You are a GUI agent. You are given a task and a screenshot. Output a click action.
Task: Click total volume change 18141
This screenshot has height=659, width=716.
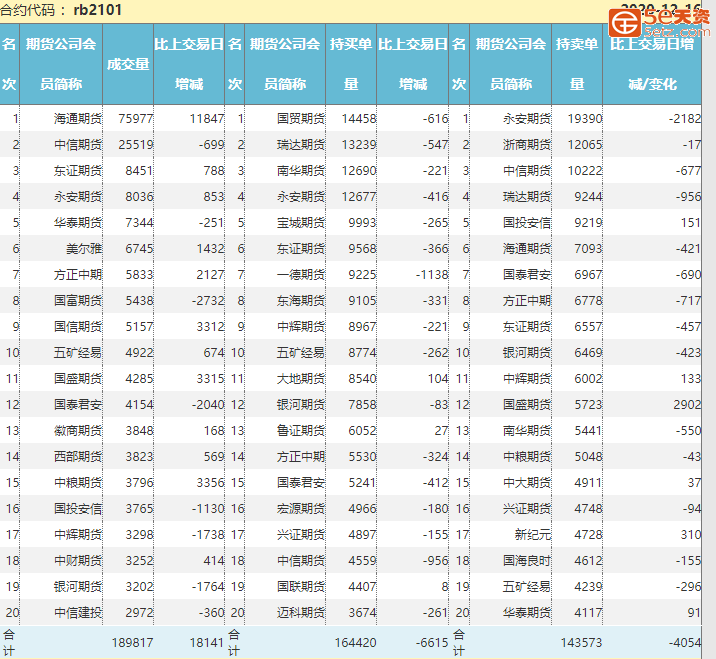pyautogui.click(x=207, y=643)
